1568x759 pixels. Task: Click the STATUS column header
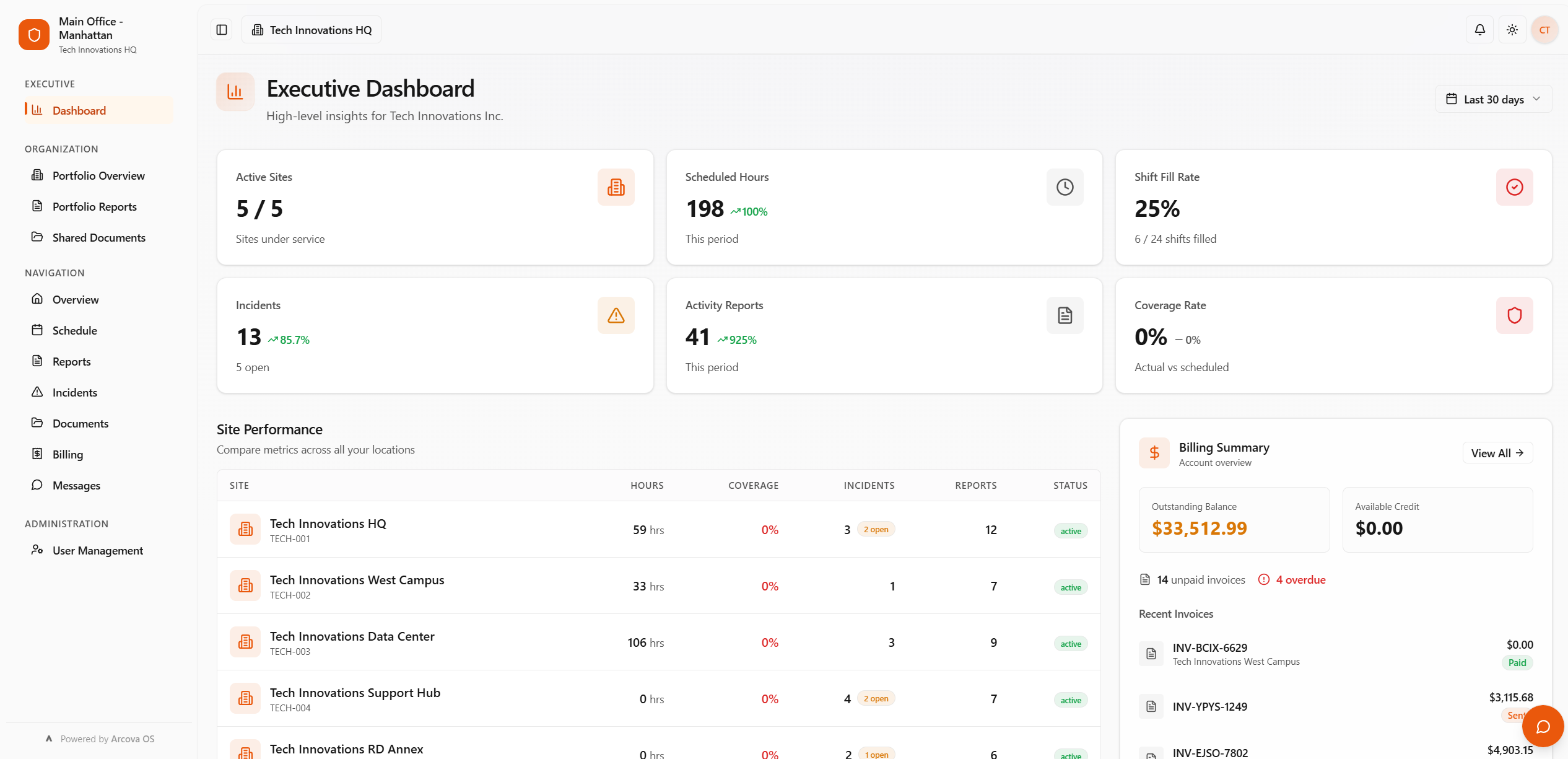pyautogui.click(x=1070, y=485)
